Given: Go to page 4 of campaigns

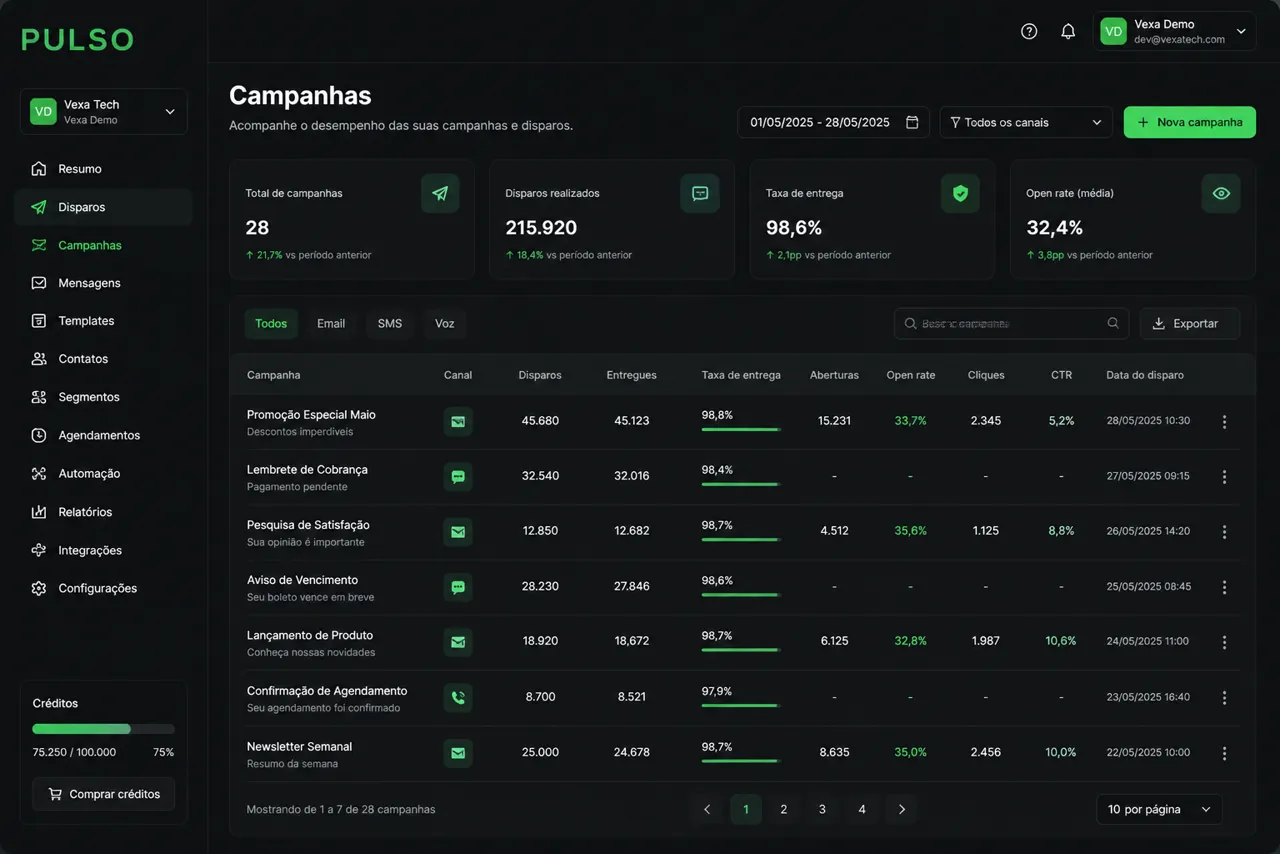Looking at the screenshot, I should click(x=862, y=809).
